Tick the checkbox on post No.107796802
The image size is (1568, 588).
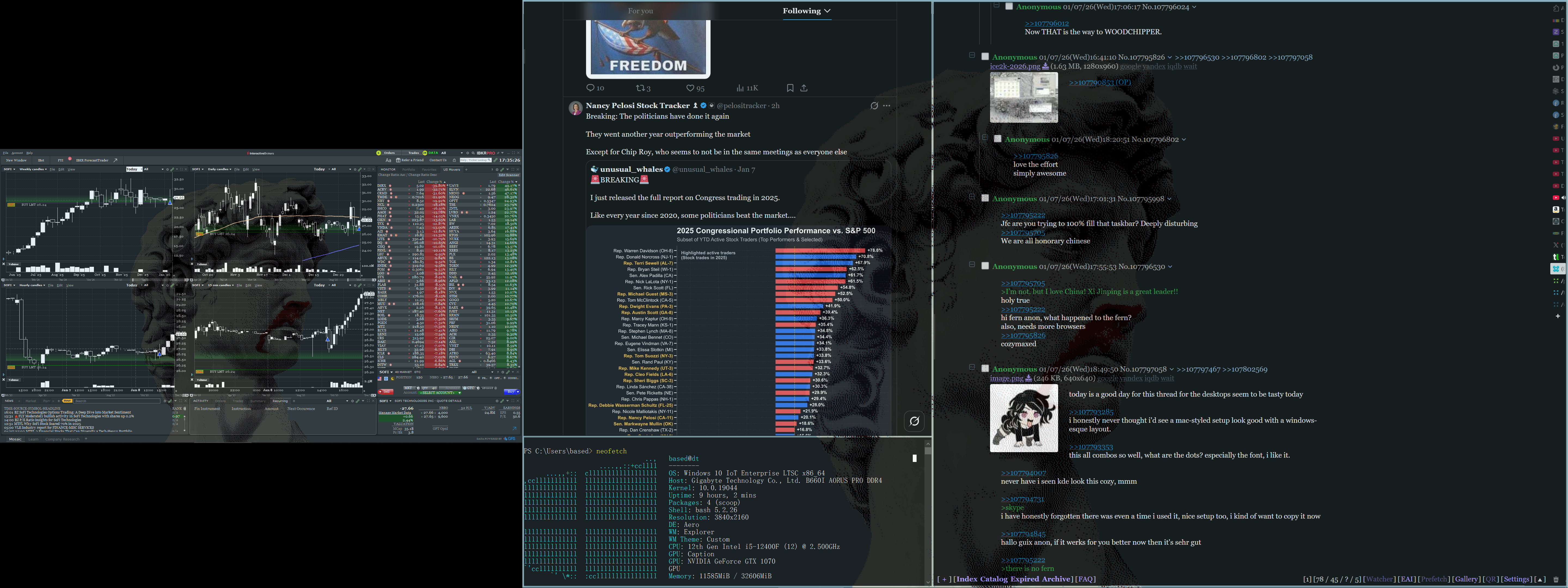tap(997, 139)
